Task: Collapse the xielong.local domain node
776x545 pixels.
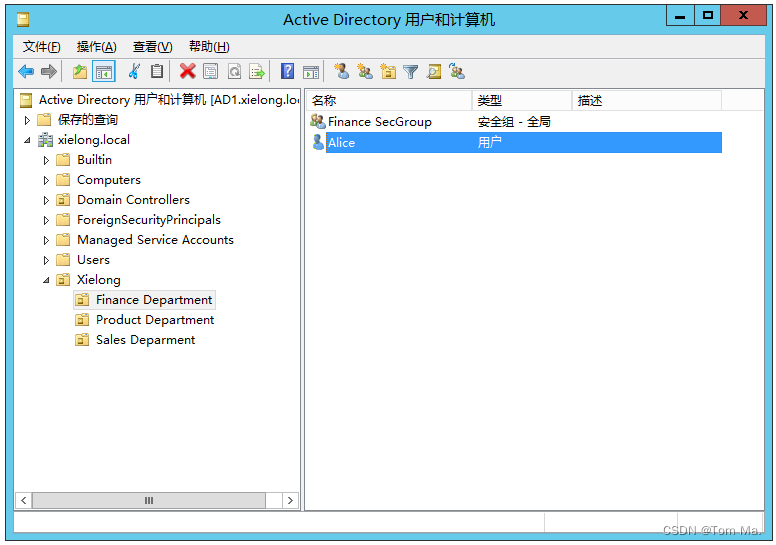Action: [27, 141]
